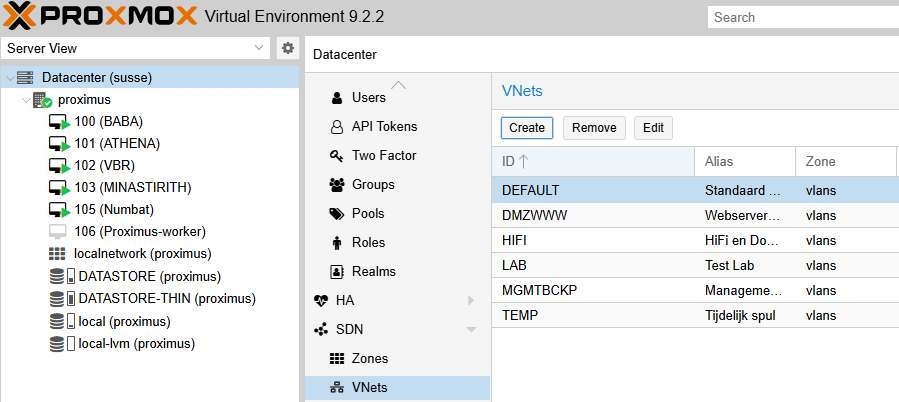Viewport: 899px width, 402px height.
Task: Click the Alias column header
Action: [x=745, y=162]
